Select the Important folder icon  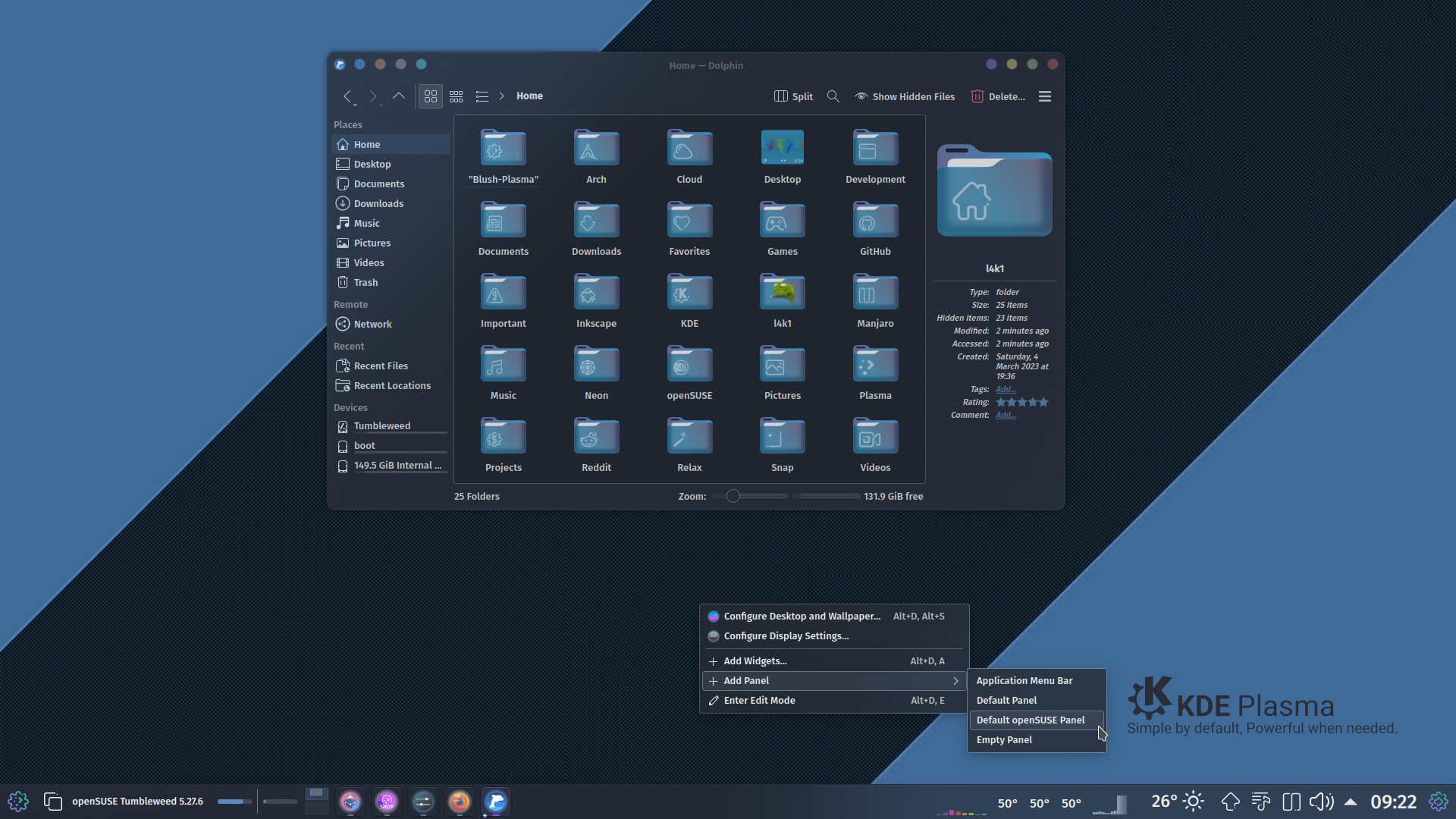click(504, 292)
